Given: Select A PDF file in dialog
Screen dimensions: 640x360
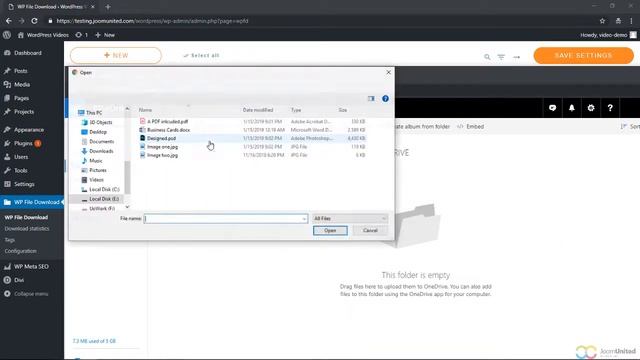Looking at the screenshot, I should point(168,121).
